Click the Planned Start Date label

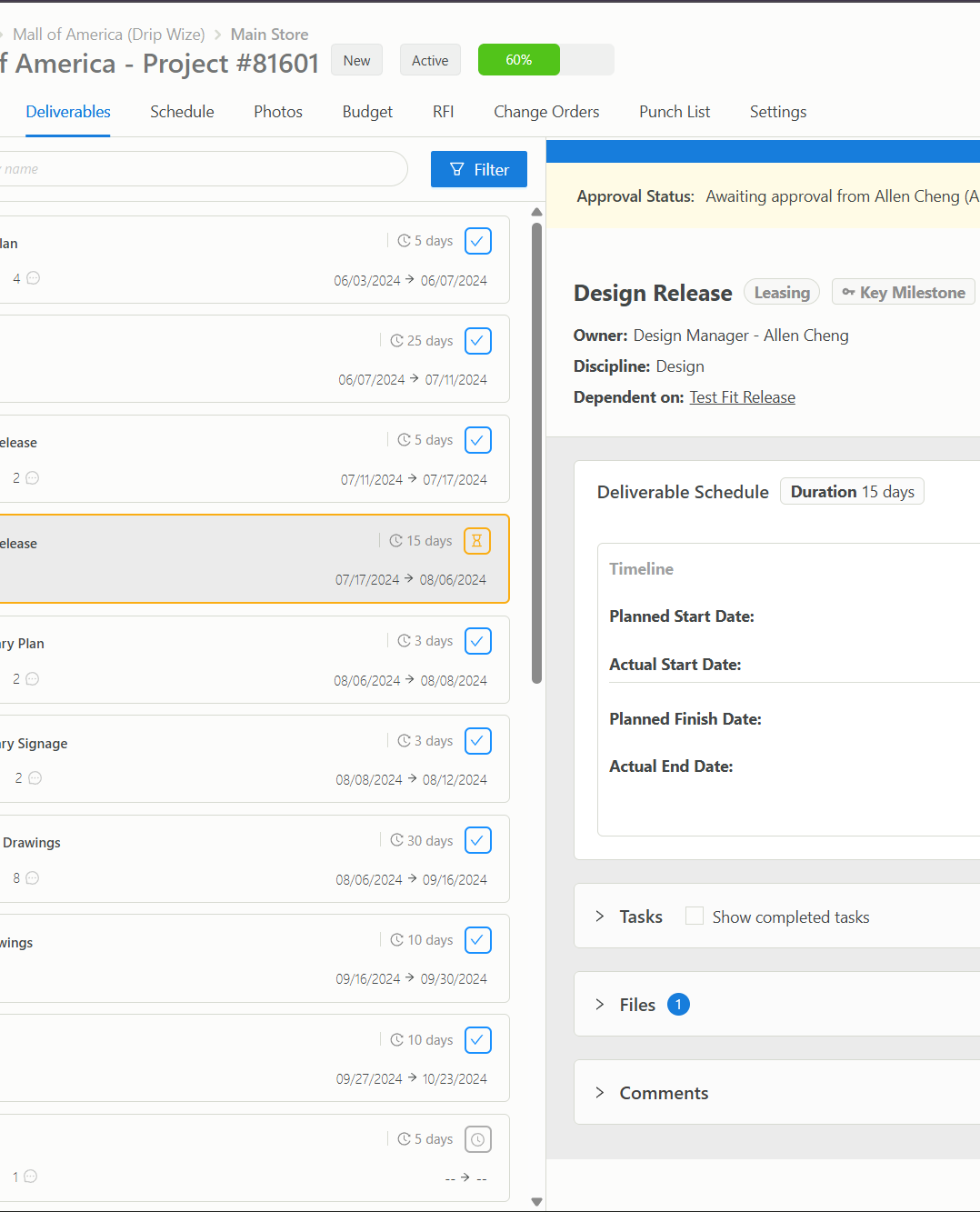pyautogui.click(x=682, y=616)
